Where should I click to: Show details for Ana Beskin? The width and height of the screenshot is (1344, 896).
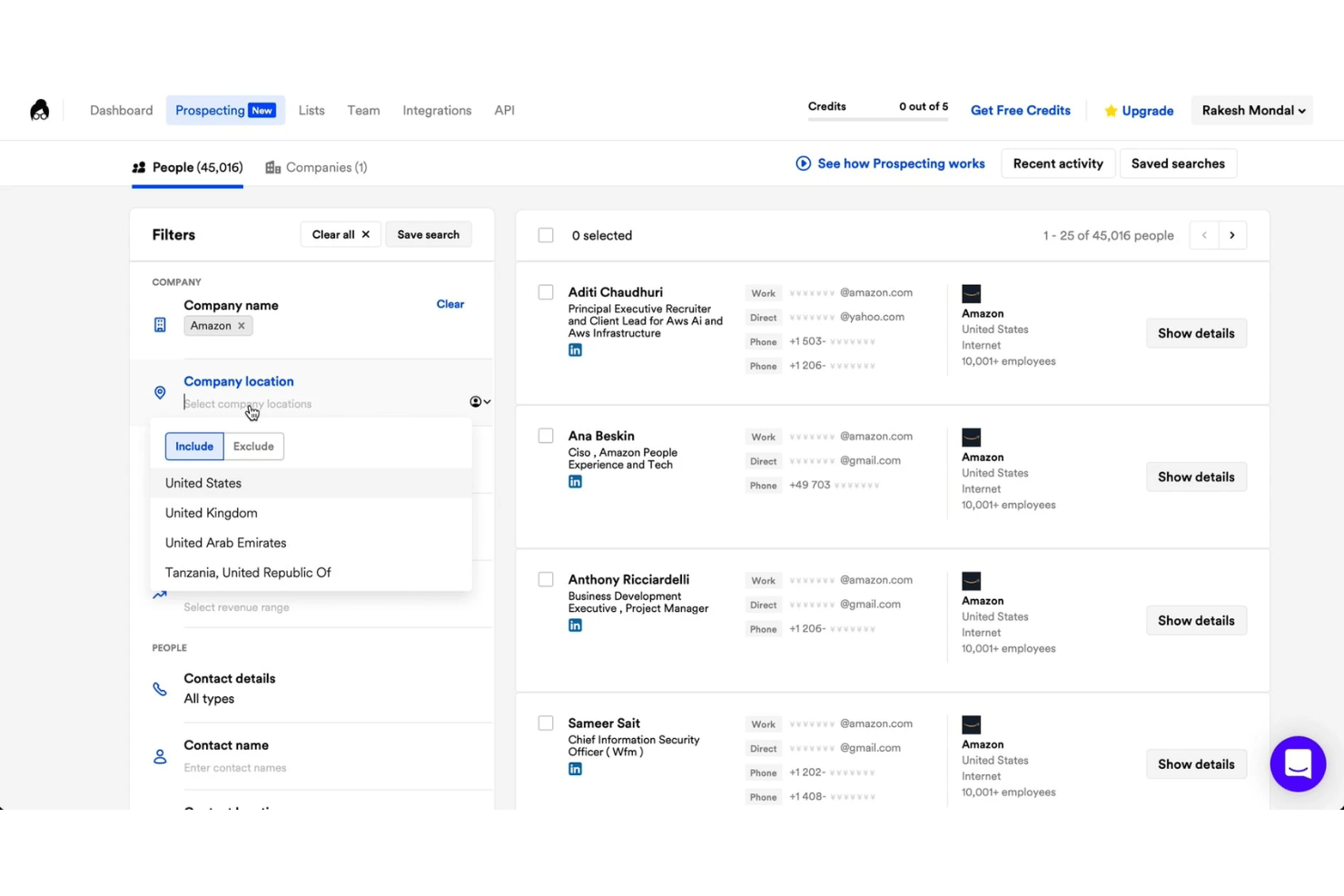coord(1196,477)
